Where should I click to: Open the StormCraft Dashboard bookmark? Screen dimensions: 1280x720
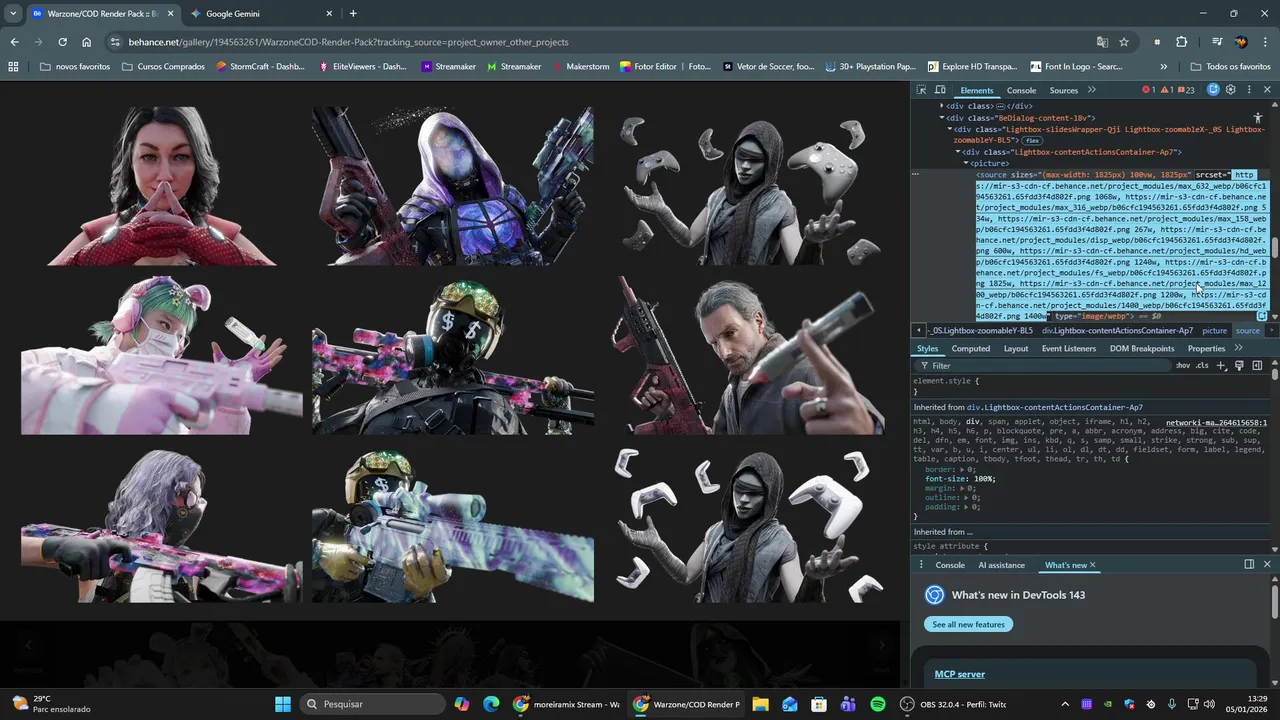(x=259, y=67)
